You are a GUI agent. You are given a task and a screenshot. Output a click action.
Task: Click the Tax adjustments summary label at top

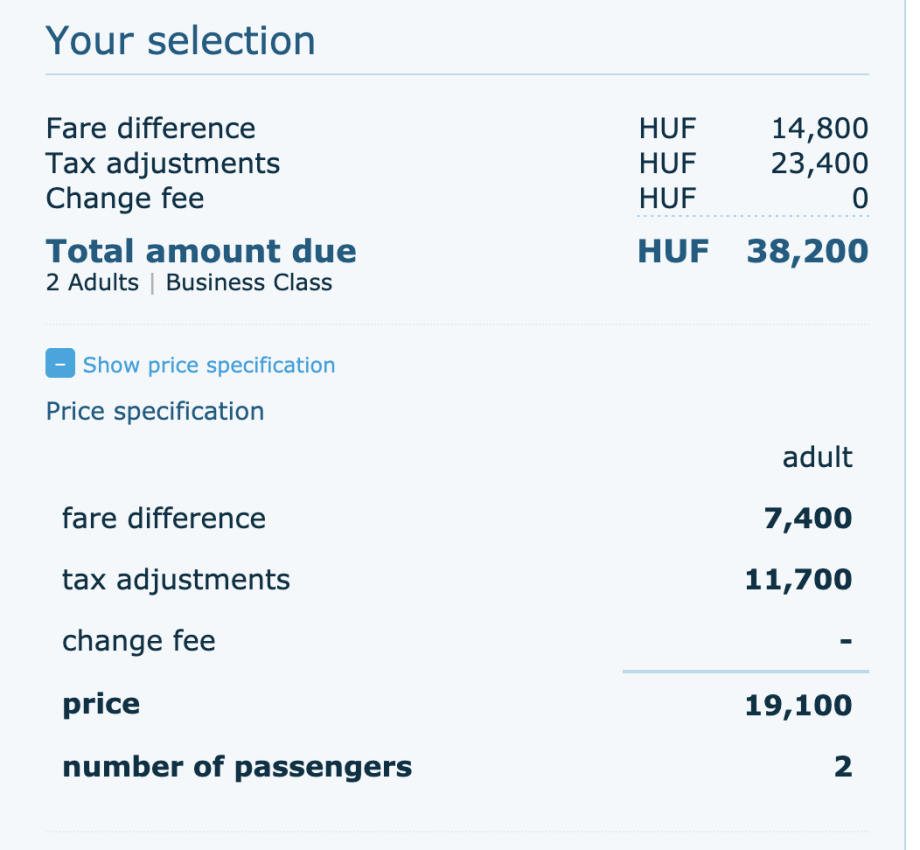point(163,162)
